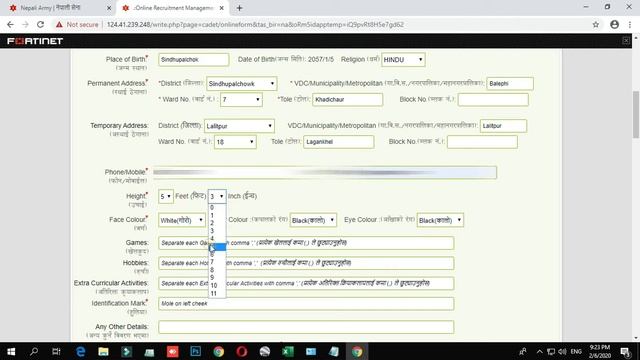Screen dimensions: 640x360
Task: Click Temporary VDC/Municipality field Lalitpur
Action: click(x=503, y=126)
